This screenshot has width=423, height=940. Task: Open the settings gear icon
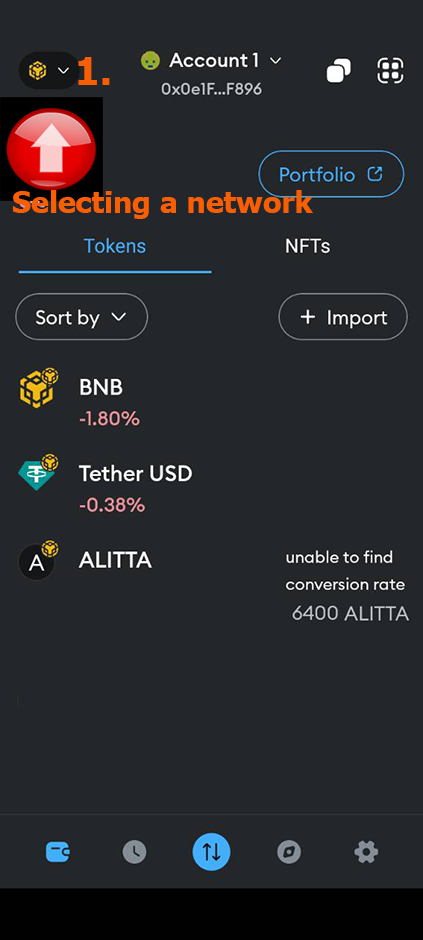click(x=366, y=852)
